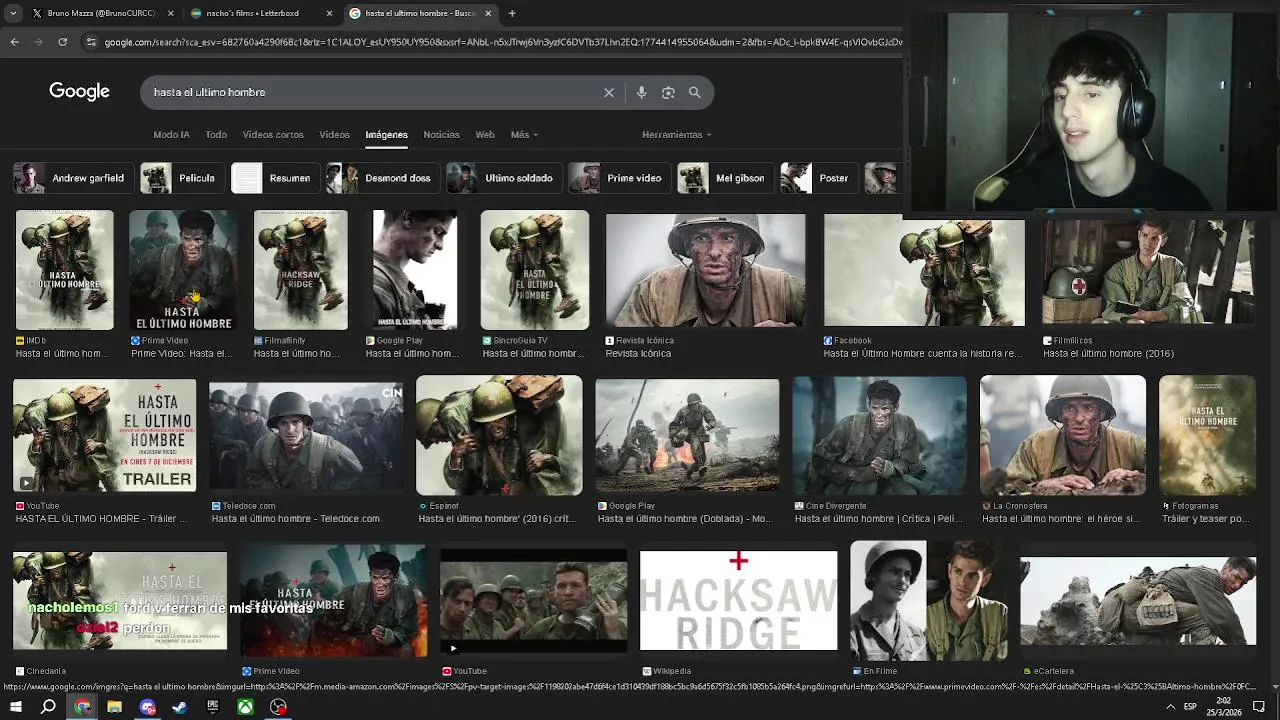
Task: Start voice search with the microphone icon
Action: [641, 92]
